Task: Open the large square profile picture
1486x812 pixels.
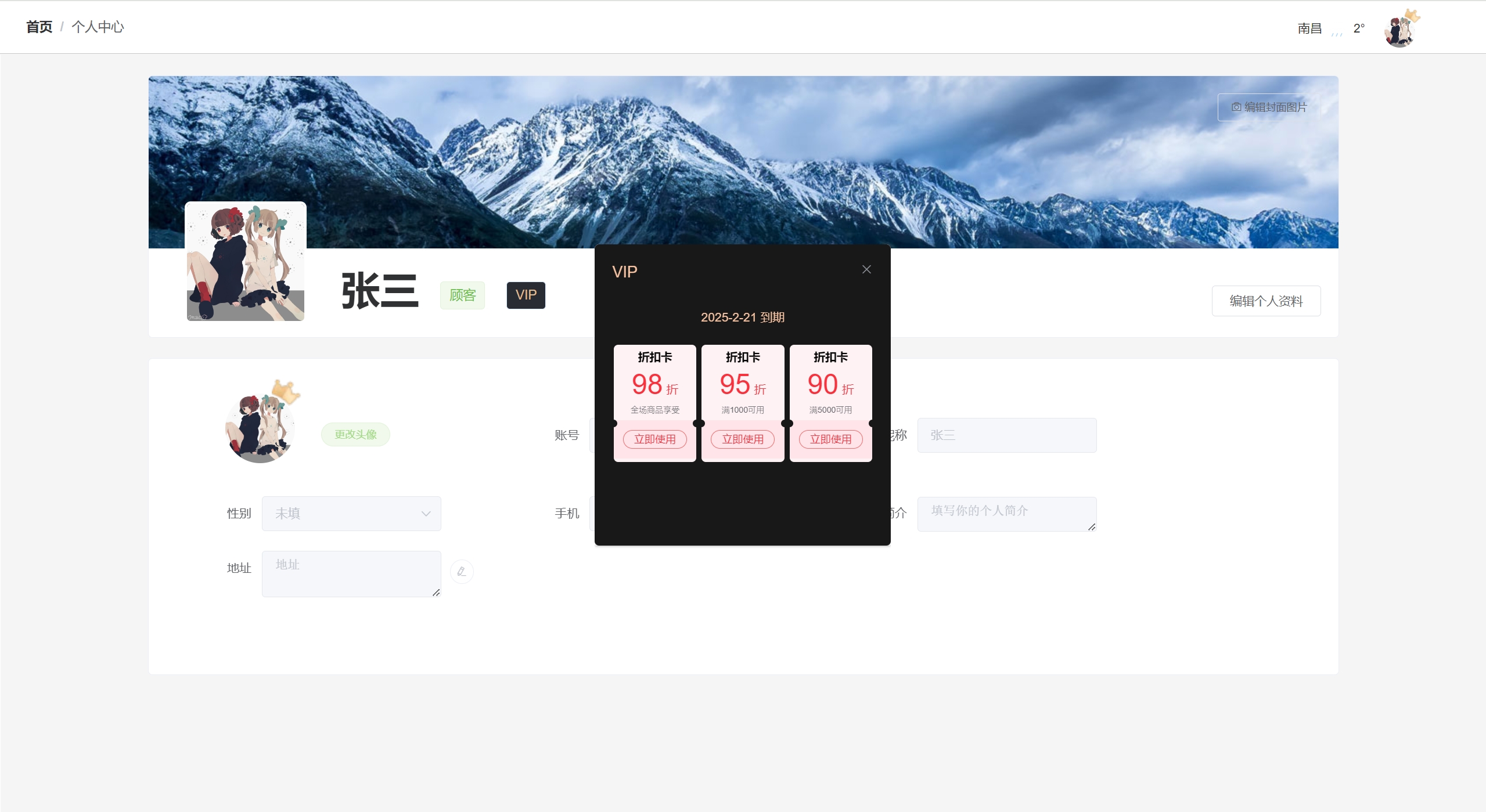Action: coord(245,261)
